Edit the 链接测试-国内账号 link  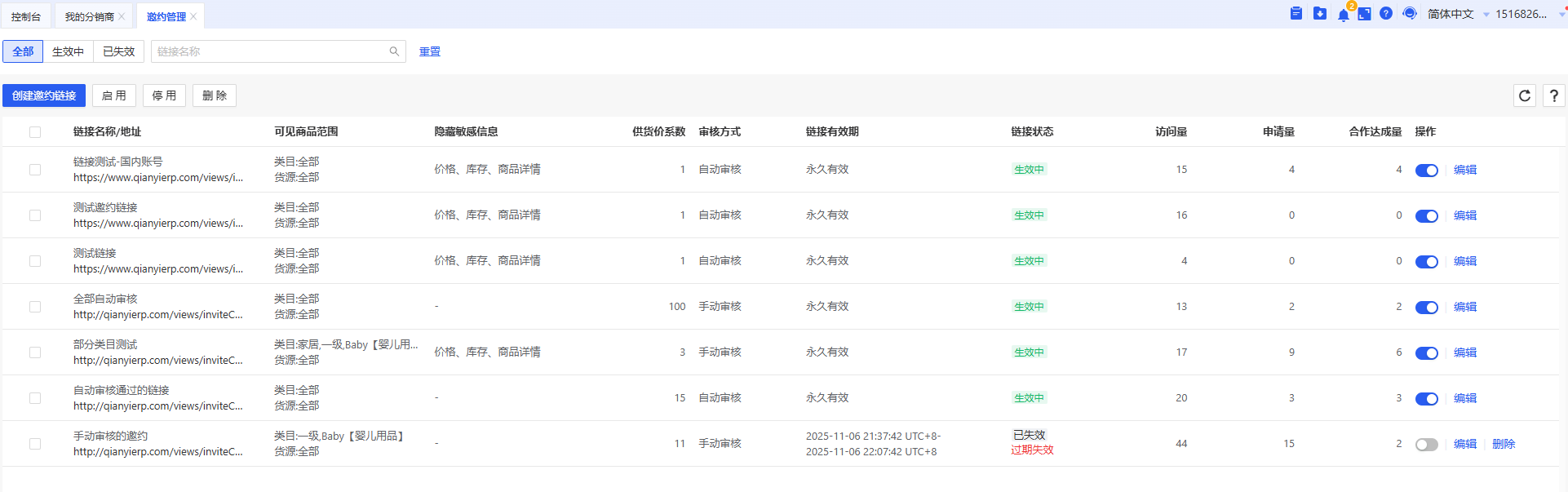[x=1465, y=170]
